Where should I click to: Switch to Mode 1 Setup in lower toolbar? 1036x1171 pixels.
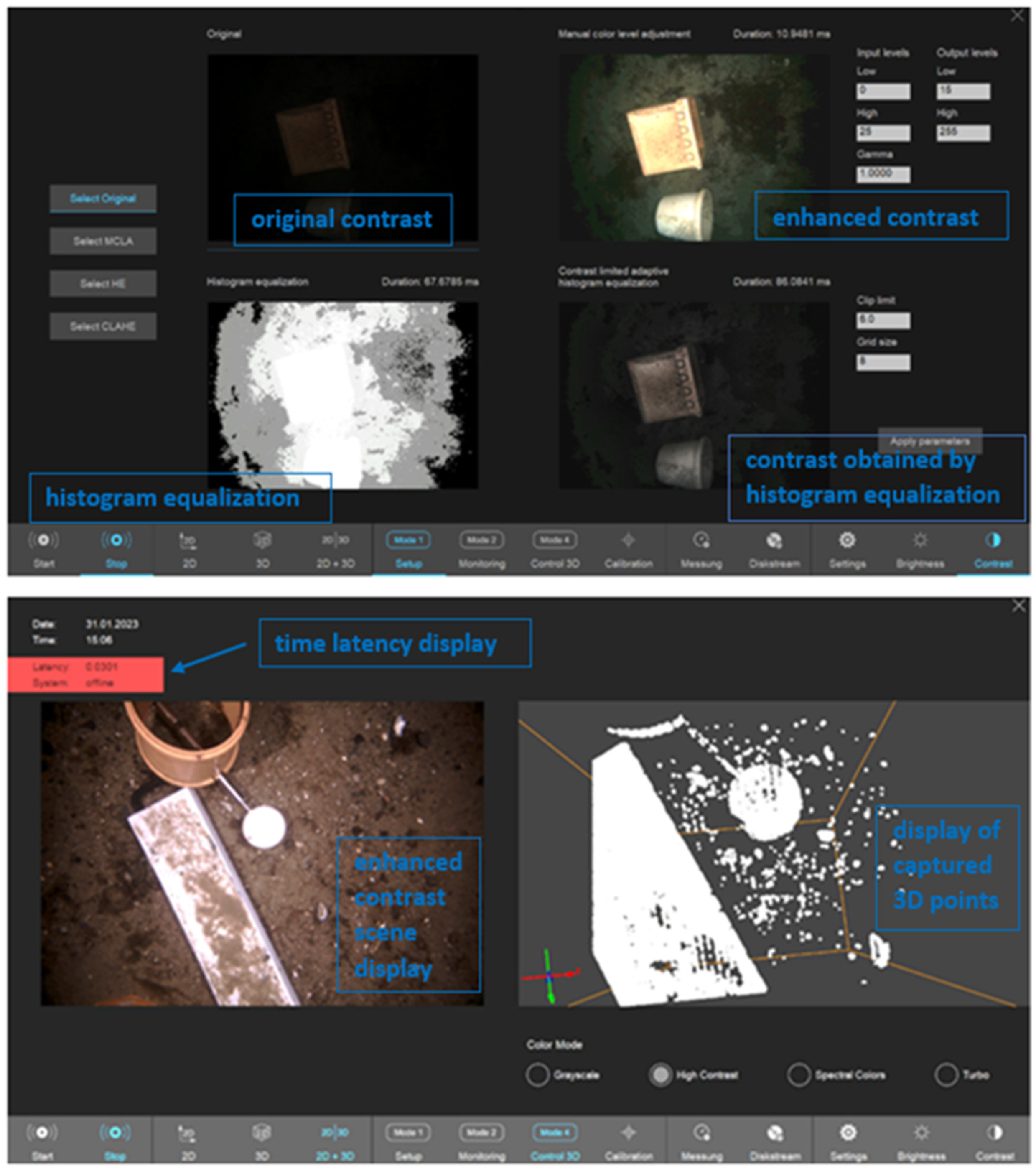pyautogui.click(x=408, y=1133)
